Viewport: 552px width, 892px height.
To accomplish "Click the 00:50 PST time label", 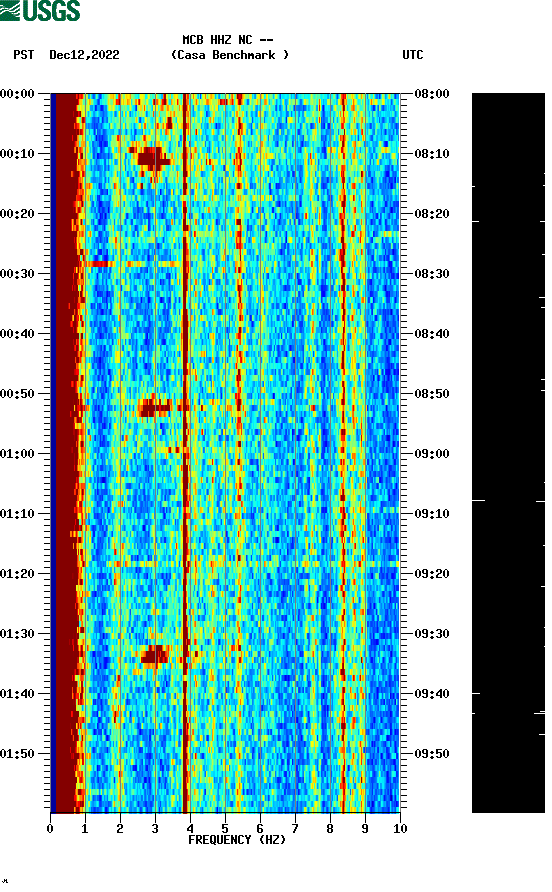I will (17, 394).
